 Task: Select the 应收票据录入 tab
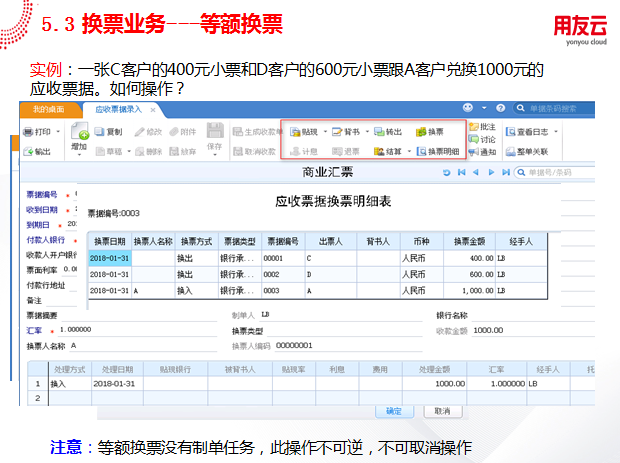pyautogui.click(x=118, y=107)
